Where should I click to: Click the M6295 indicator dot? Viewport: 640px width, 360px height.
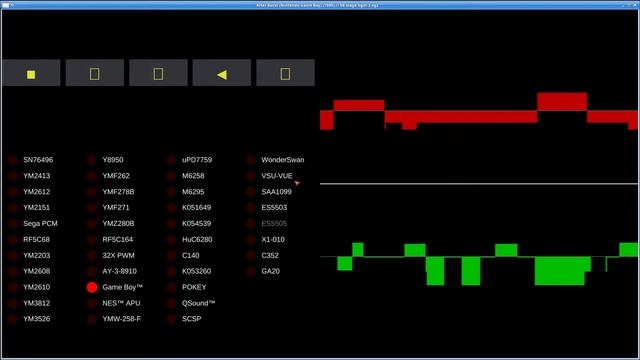tap(171, 192)
